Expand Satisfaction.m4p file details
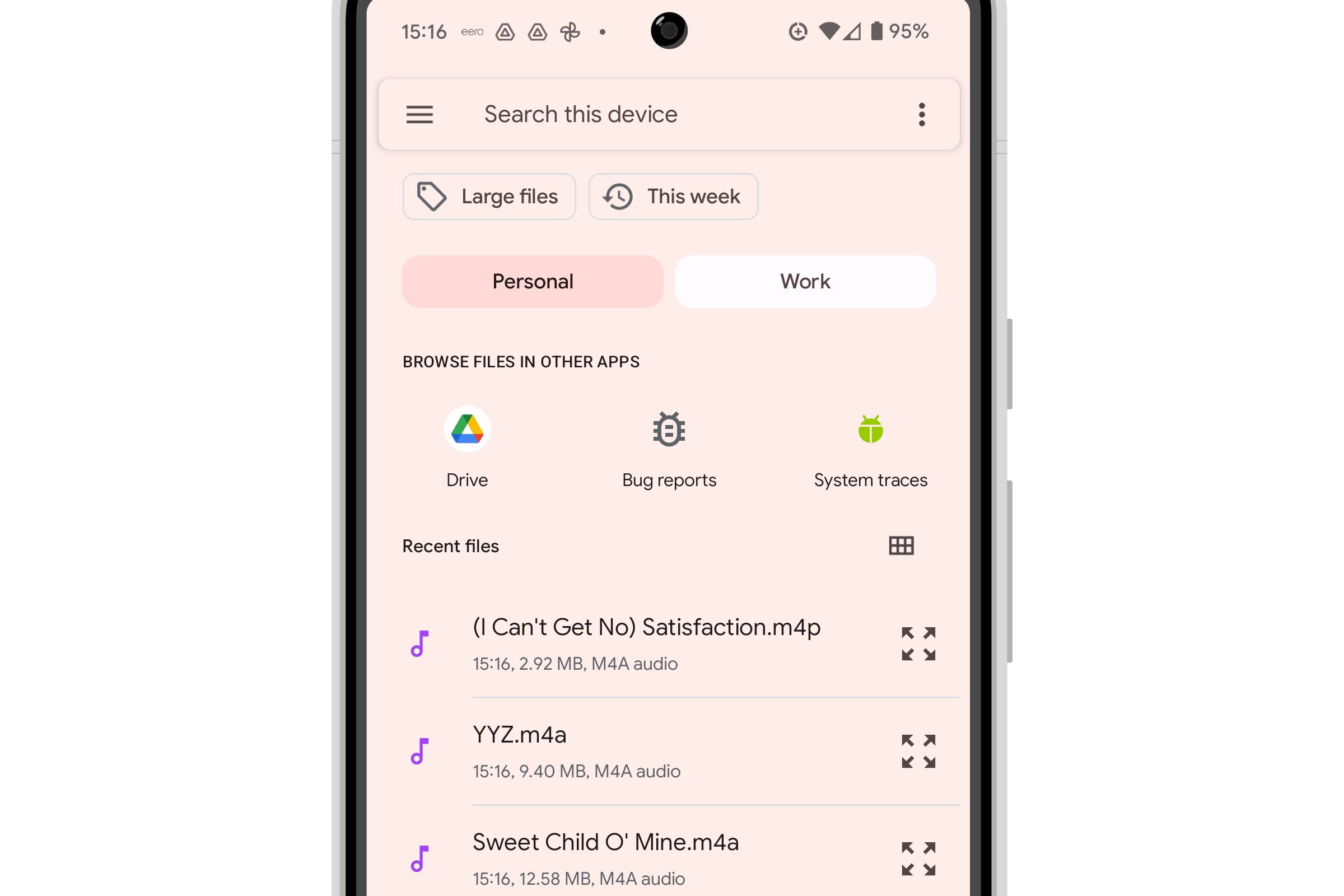This screenshot has width=1344, height=896. coord(916,643)
